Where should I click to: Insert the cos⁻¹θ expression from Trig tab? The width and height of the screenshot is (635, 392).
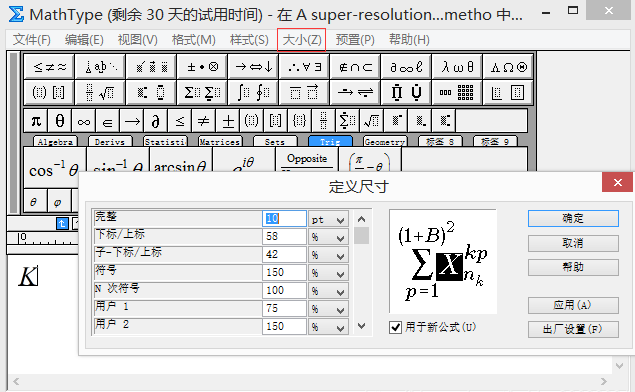coord(55,168)
